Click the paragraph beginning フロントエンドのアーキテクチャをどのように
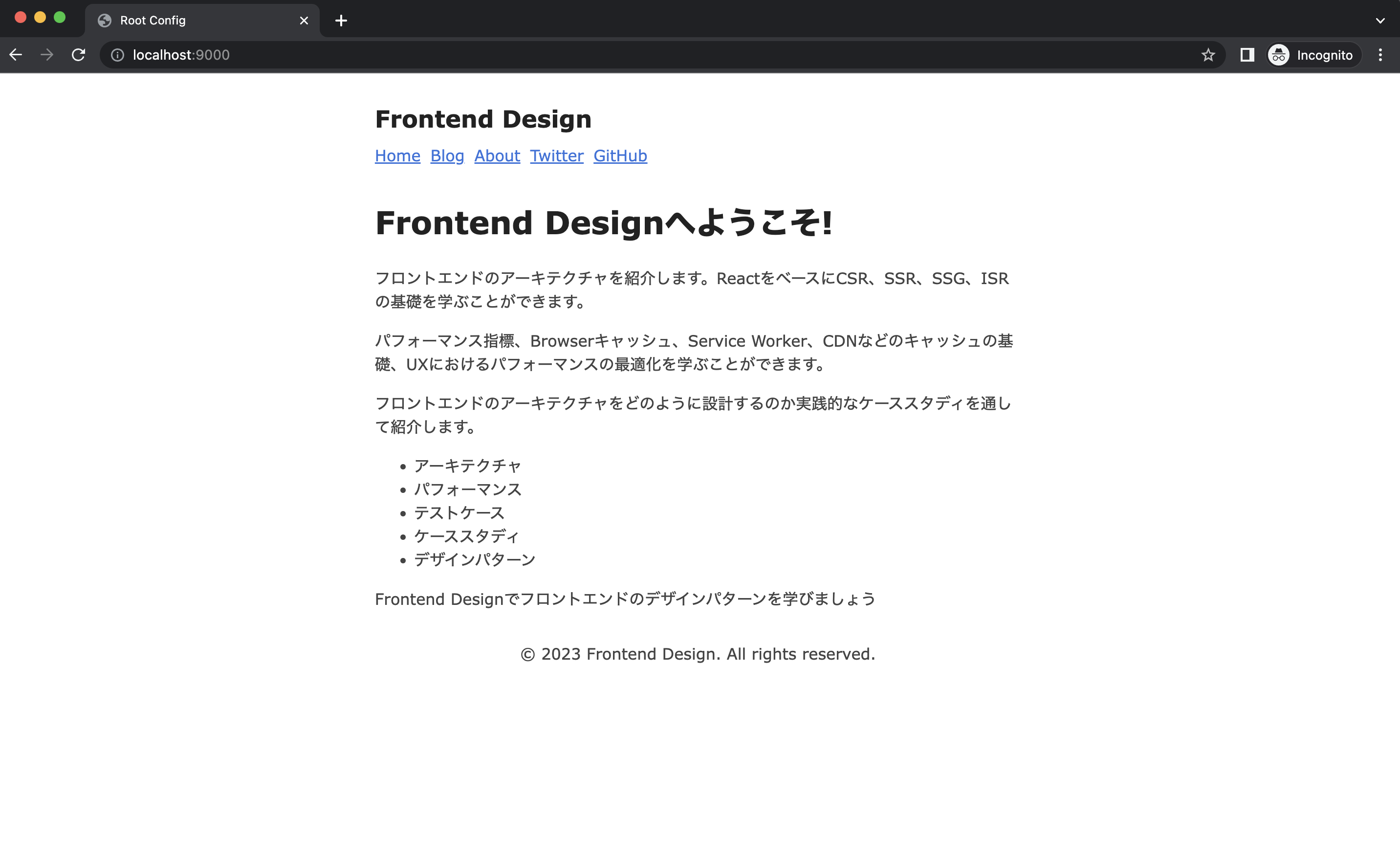Image resolution: width=1400 pixels, height=845 pixels. [693, 415]
